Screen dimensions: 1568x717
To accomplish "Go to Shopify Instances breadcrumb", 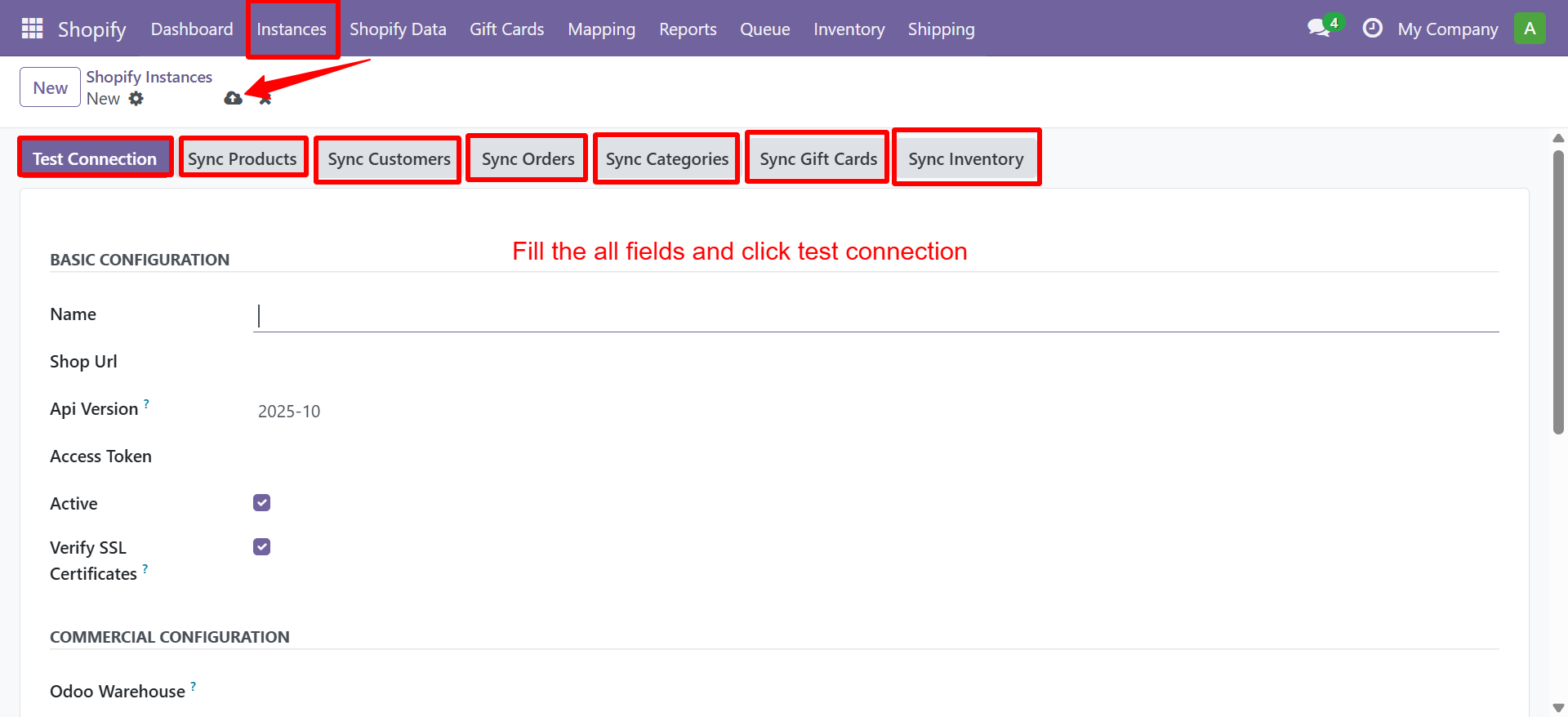I will coord(149,77).
